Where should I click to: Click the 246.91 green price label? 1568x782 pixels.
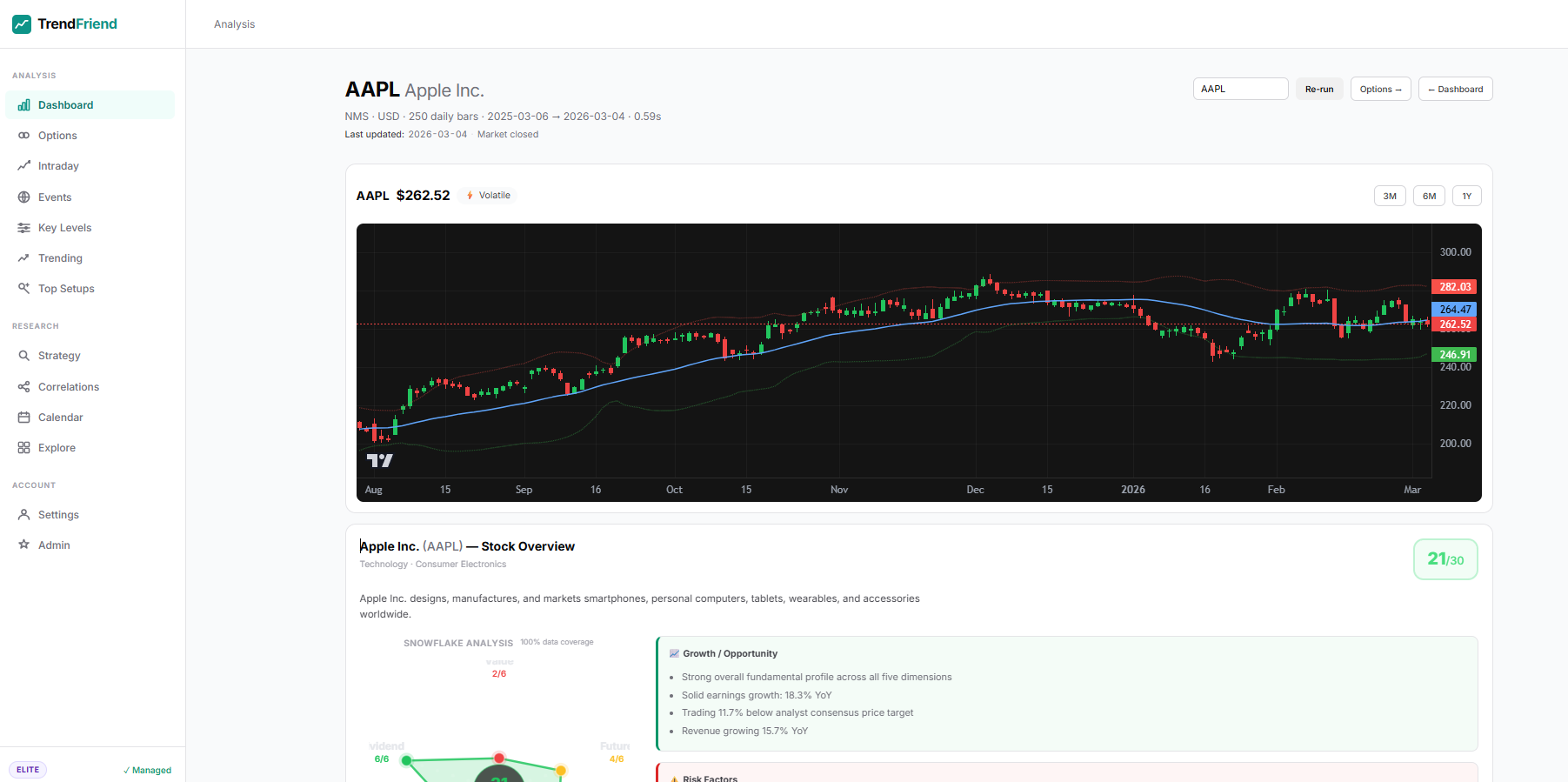coord(1454,355)
